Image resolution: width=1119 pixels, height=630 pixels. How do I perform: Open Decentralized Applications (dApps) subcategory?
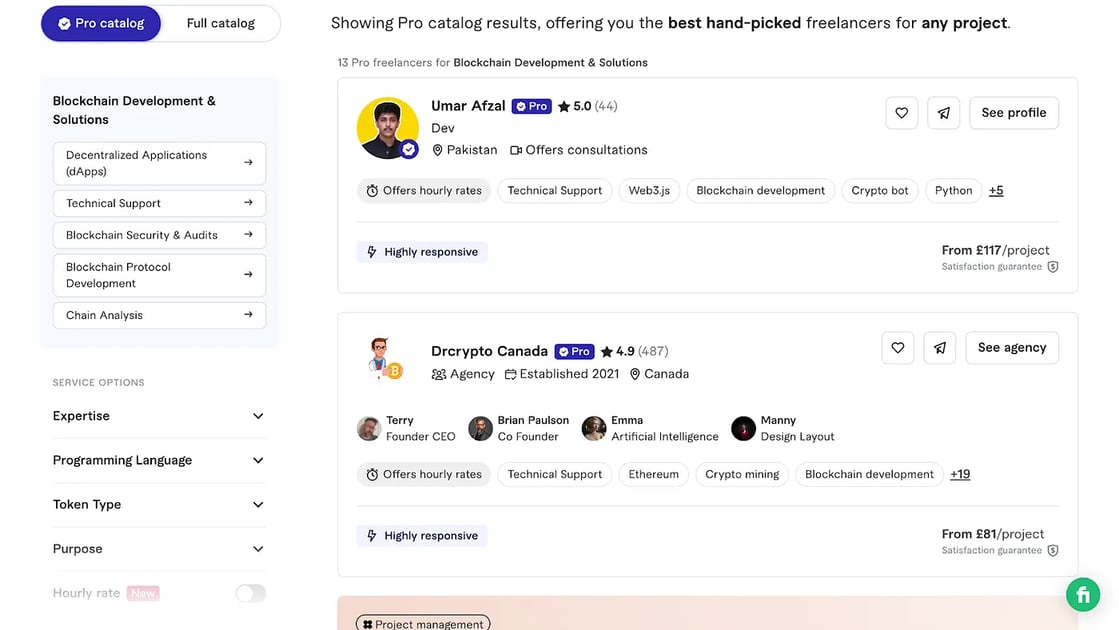point(159,163)
